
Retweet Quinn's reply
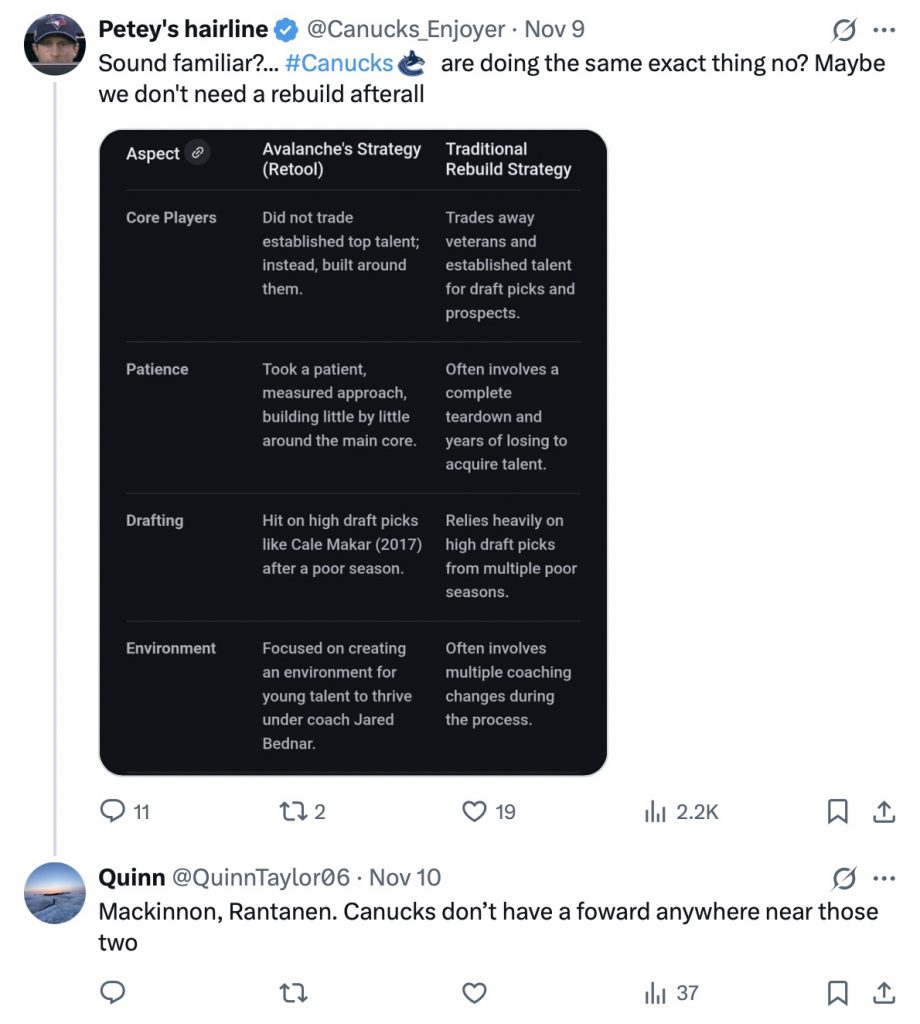(x=294, y=993)
